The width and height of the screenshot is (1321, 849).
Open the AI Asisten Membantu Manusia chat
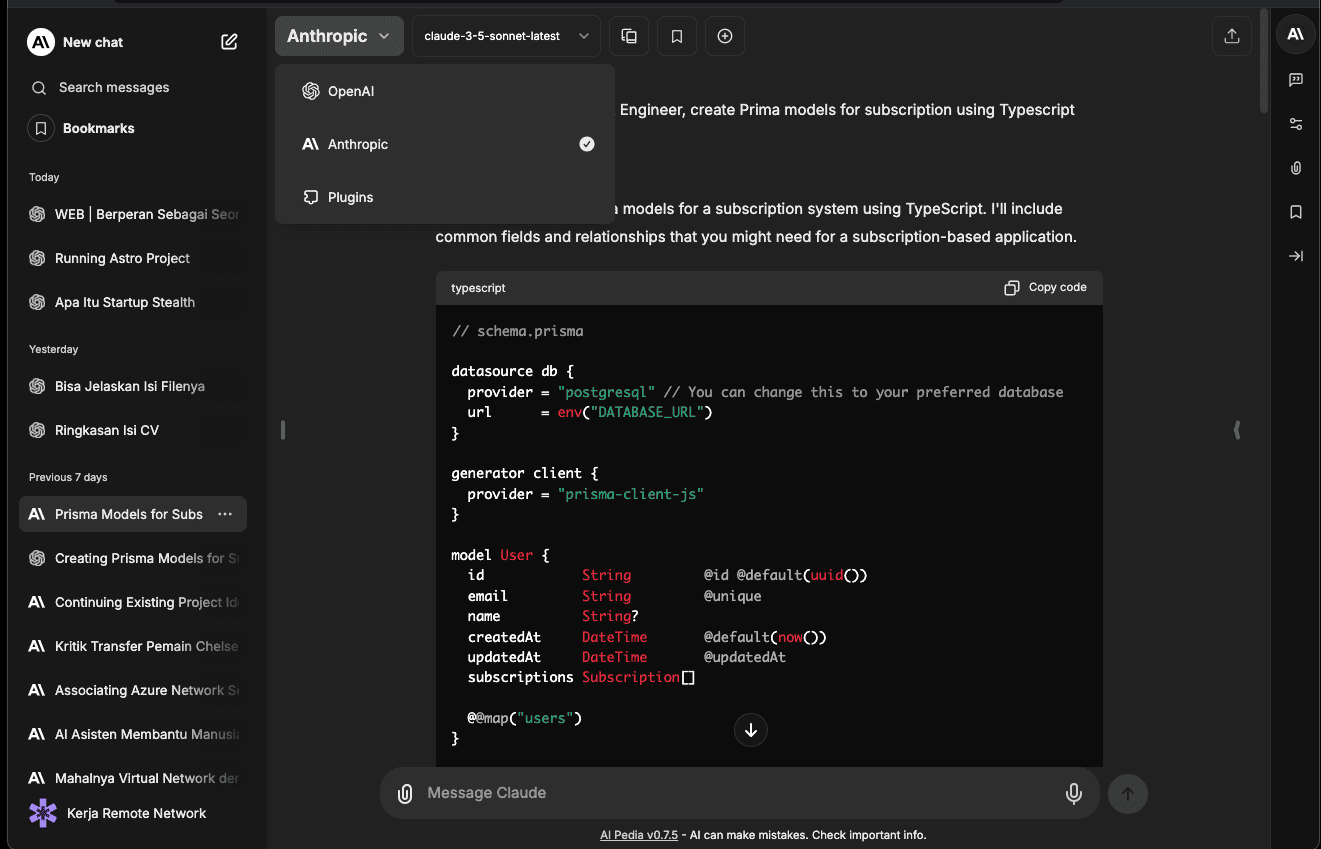pos(133,734)
